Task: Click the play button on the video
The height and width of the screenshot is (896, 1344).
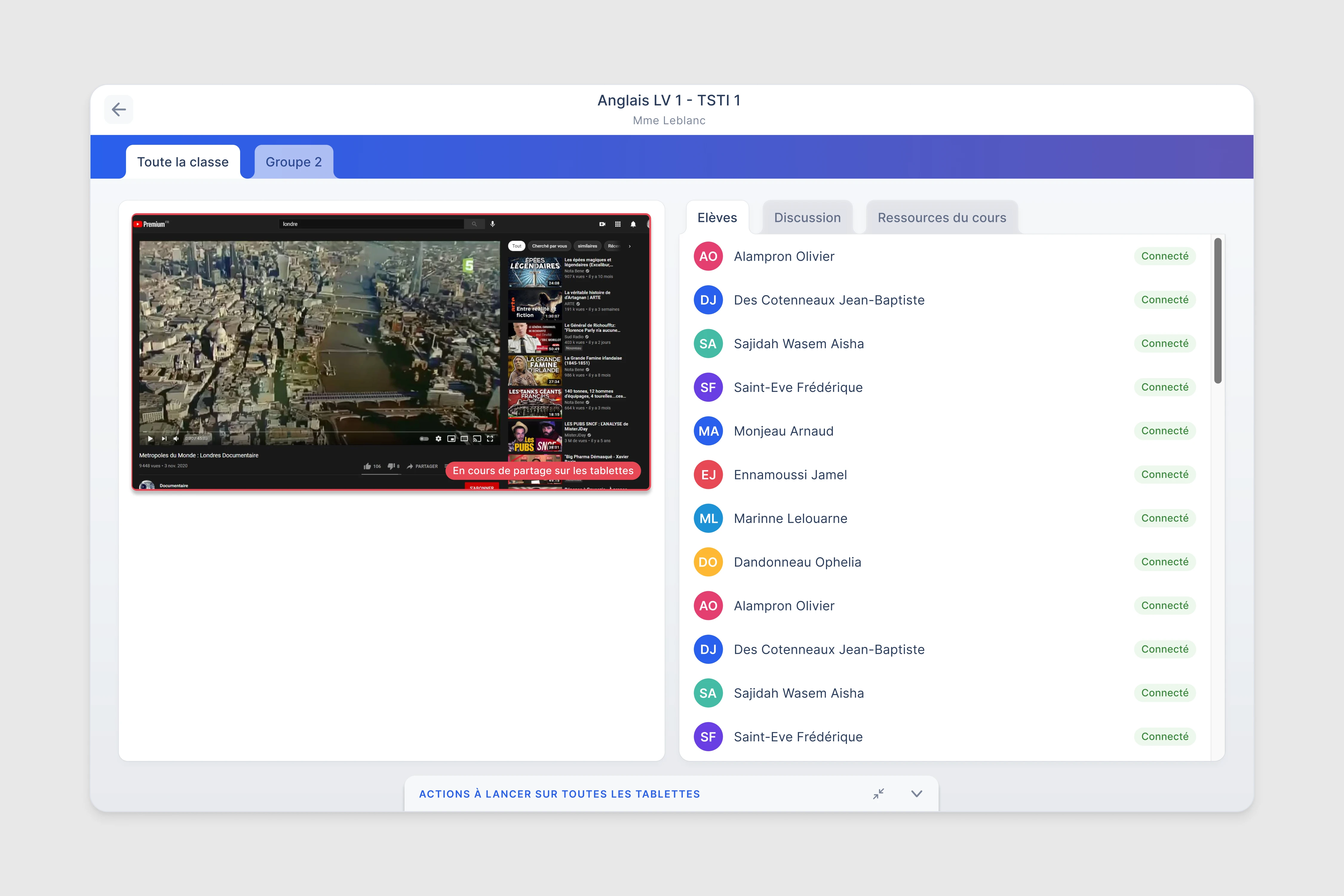Action: (150, 439)
